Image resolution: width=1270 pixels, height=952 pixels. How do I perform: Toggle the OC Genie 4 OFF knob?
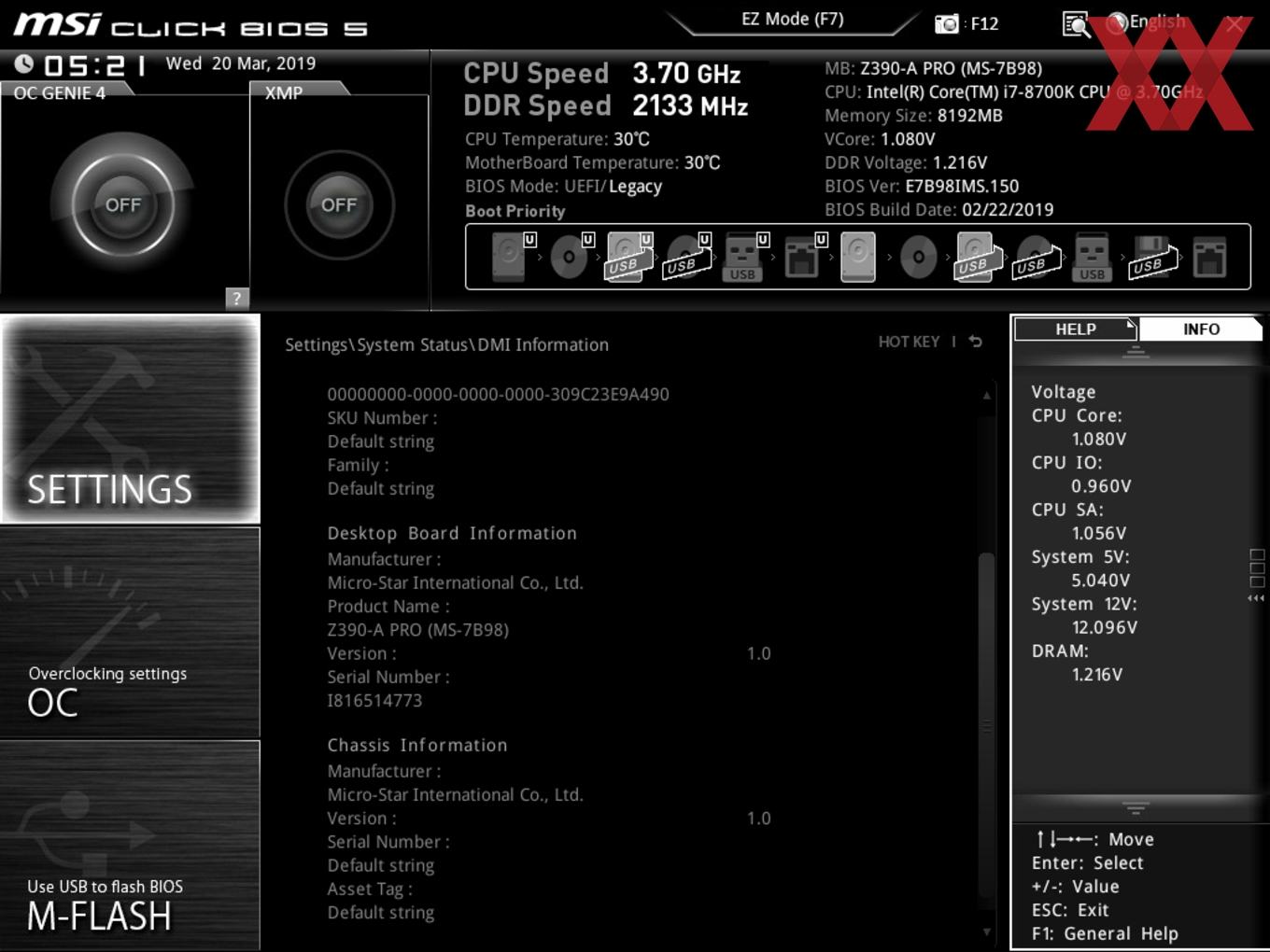pyautogui.click(x=123, y=204)
